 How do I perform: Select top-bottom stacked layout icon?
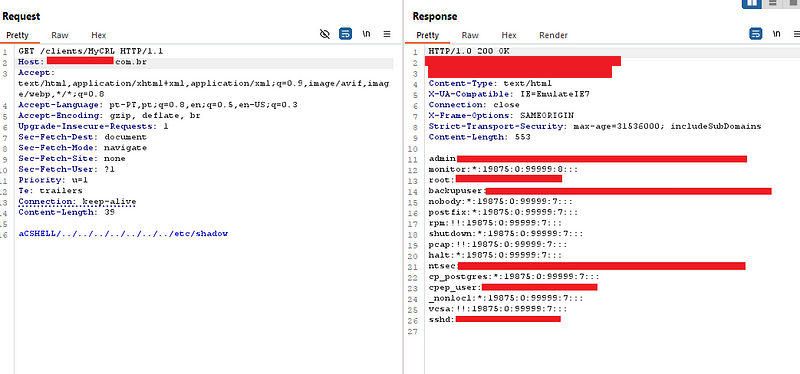(x=772, y=3)
